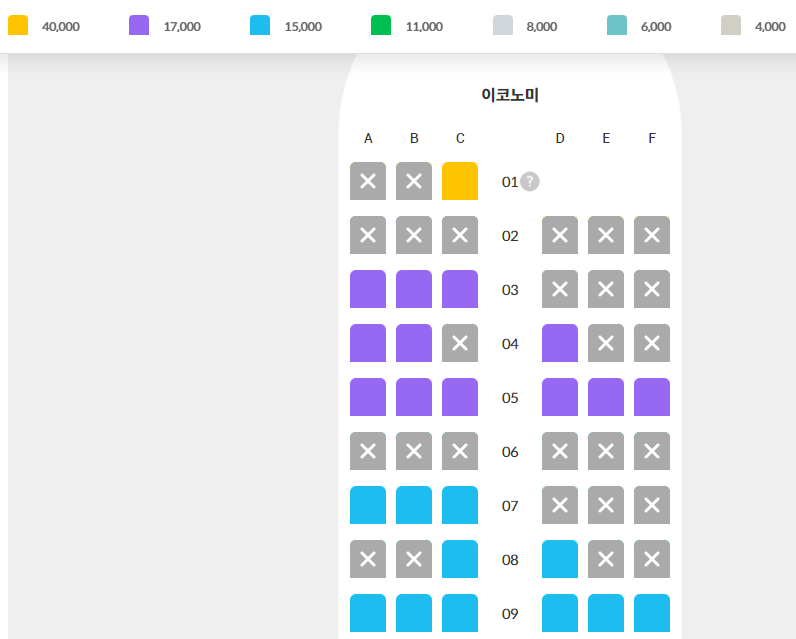796x639 pixels.
Task: Select blue seat 08C
Action: tap(460, 559)
